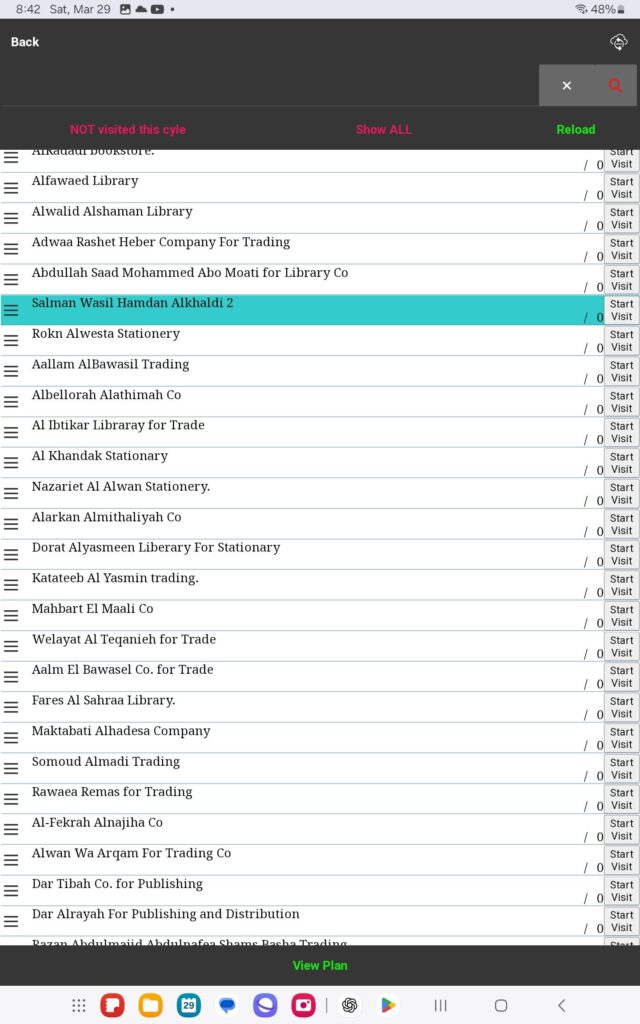Open the app drawer grid icon

[x=79, y=1005]
